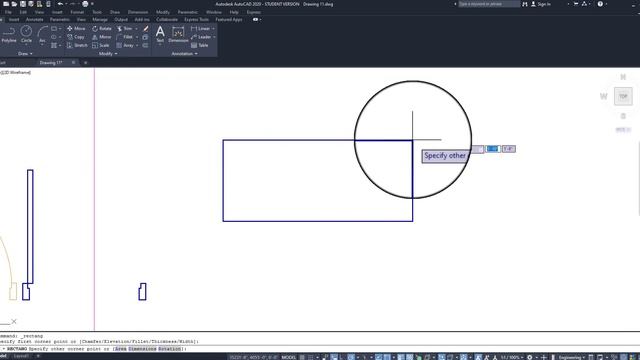Click the Plot printer icon
Viewport: 640px width, 360px height.
tap(85, 4)
